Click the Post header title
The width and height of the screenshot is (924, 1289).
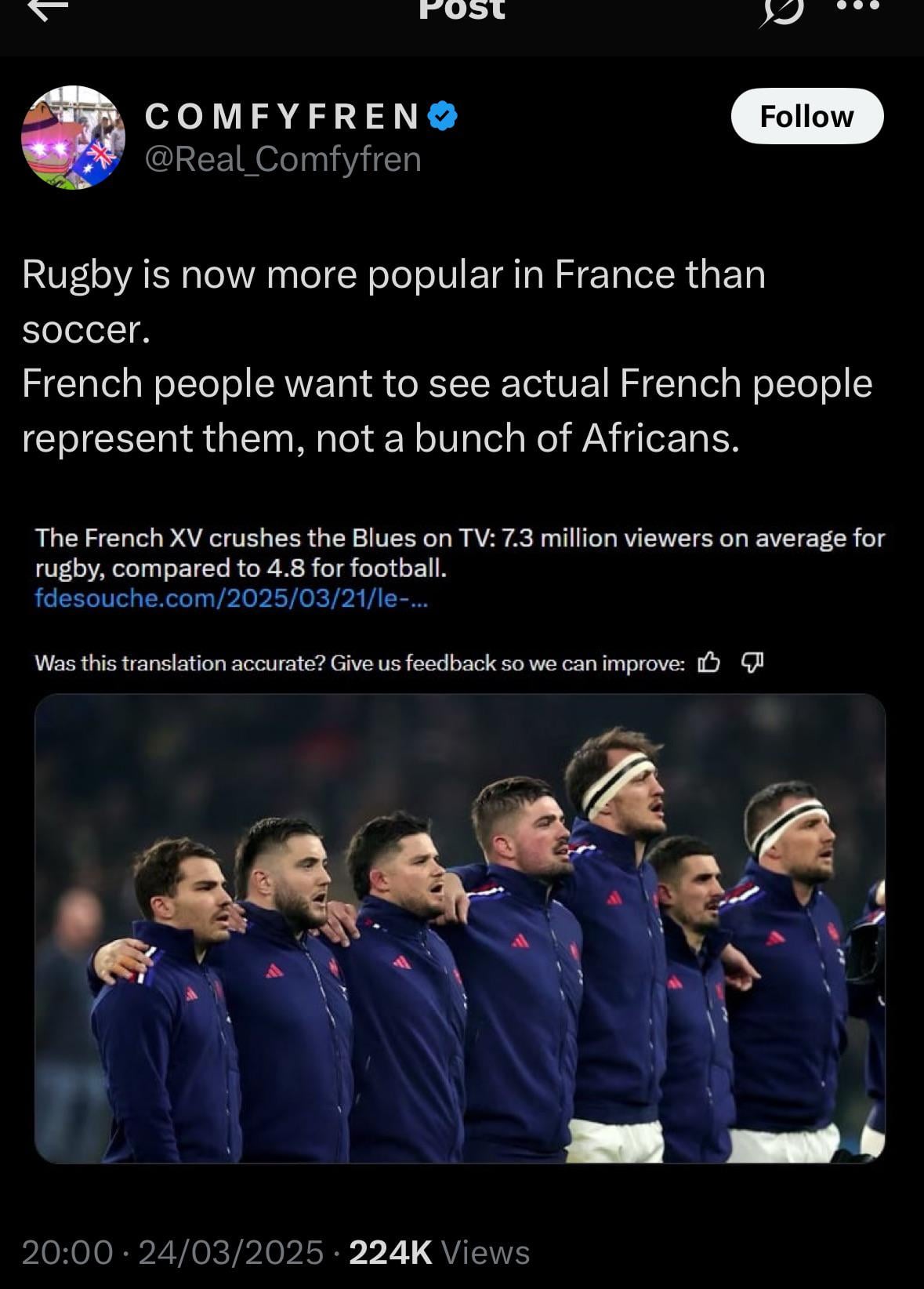(x=462, y=9)
